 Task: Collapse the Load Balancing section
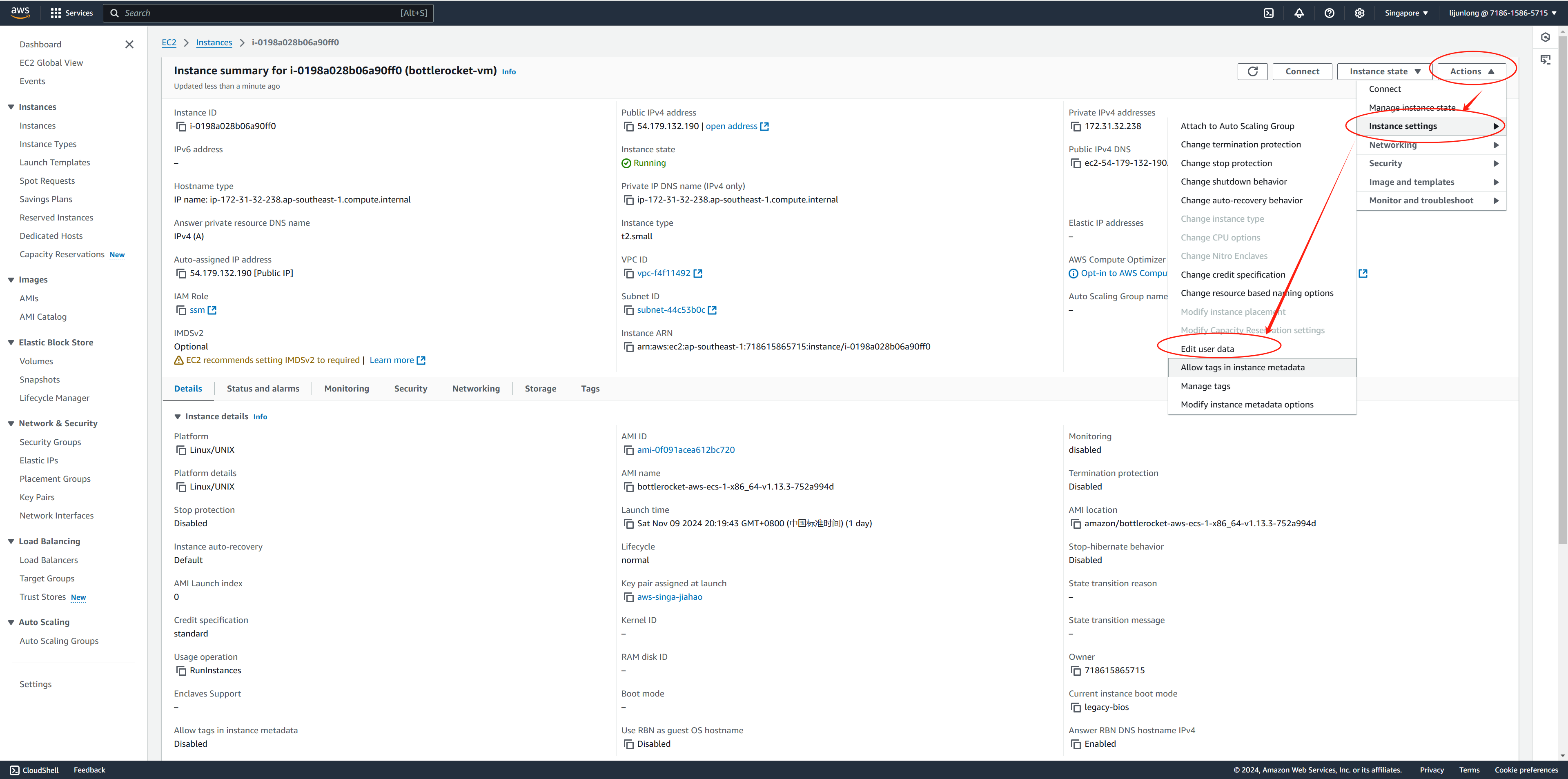pyautogui.click(x=11, y=542)
